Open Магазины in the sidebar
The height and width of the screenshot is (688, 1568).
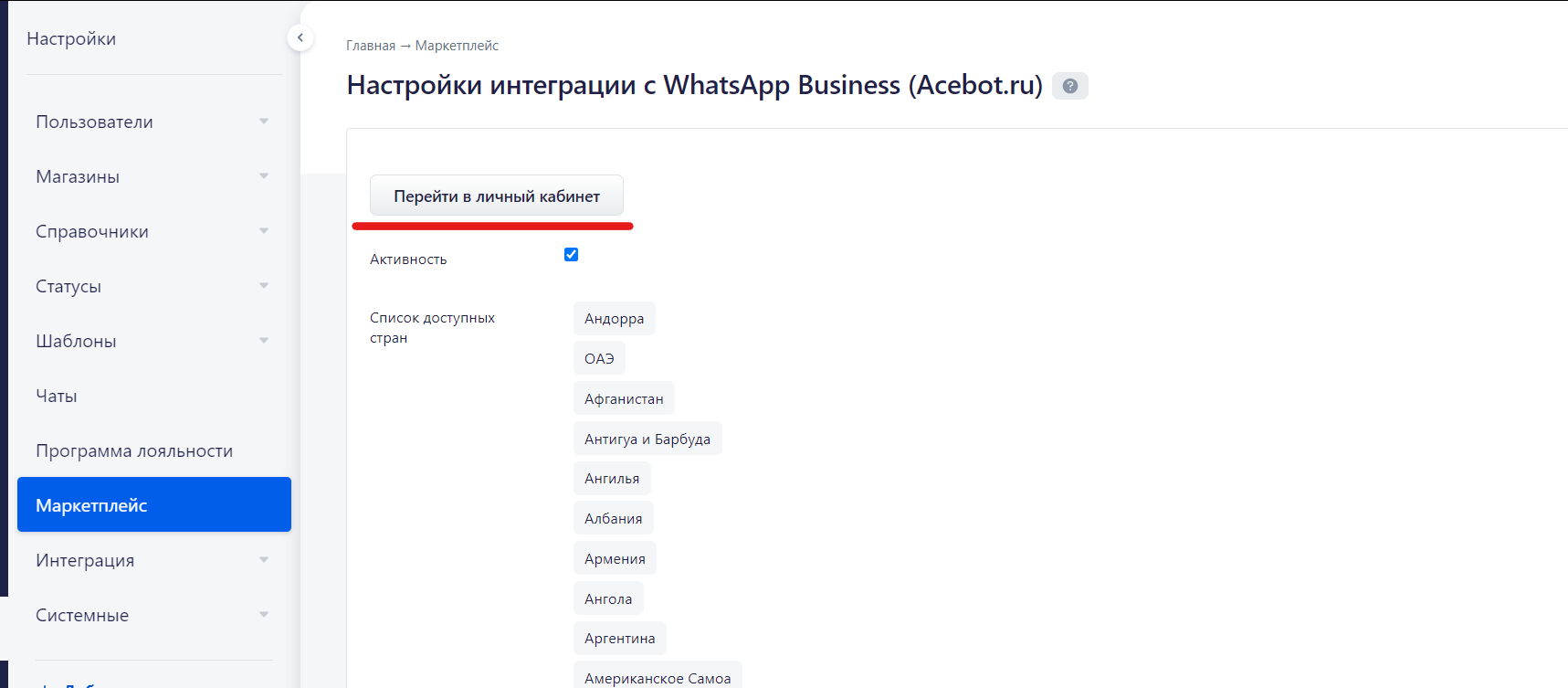[78, 176]
